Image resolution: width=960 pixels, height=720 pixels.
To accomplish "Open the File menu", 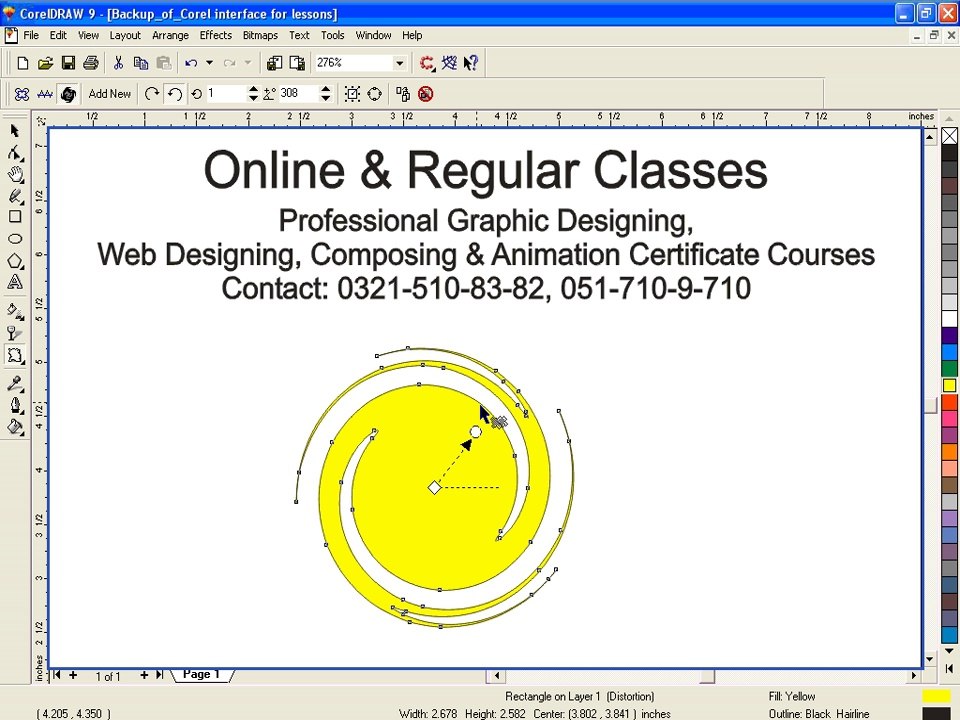I will [x=31, y=36].
